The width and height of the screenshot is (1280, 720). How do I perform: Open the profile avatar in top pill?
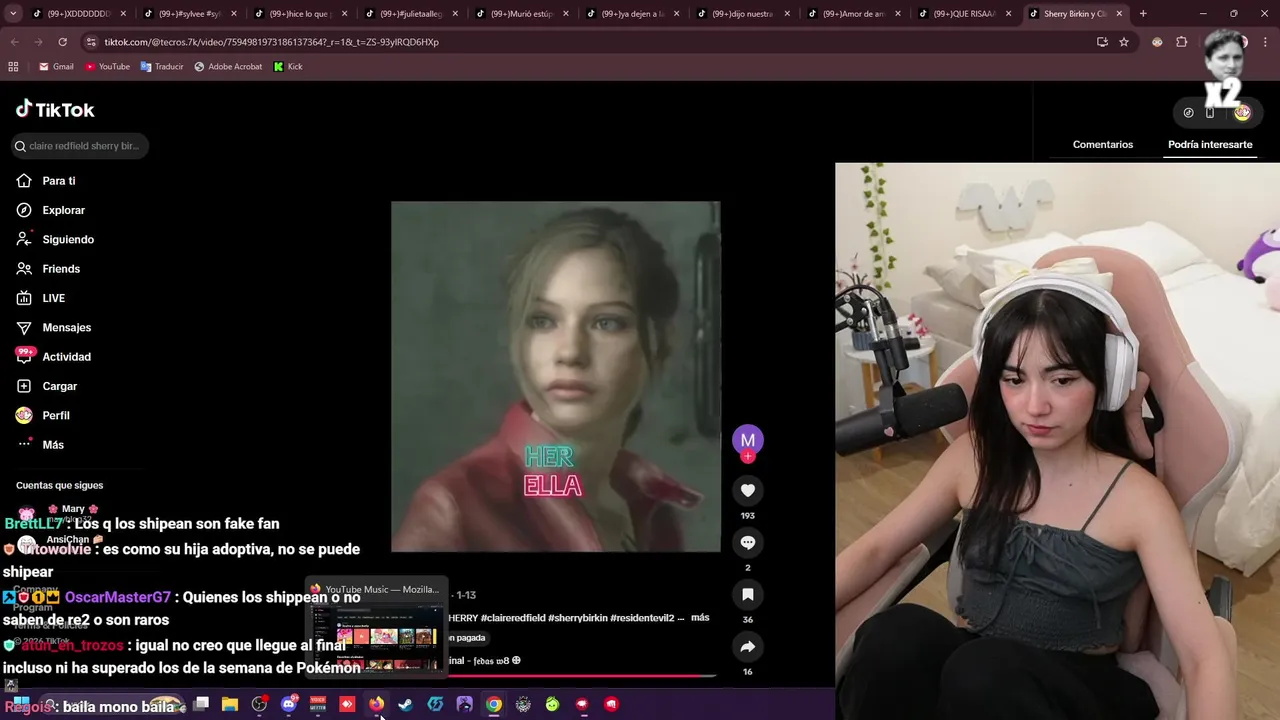[x=1242, y=113]
